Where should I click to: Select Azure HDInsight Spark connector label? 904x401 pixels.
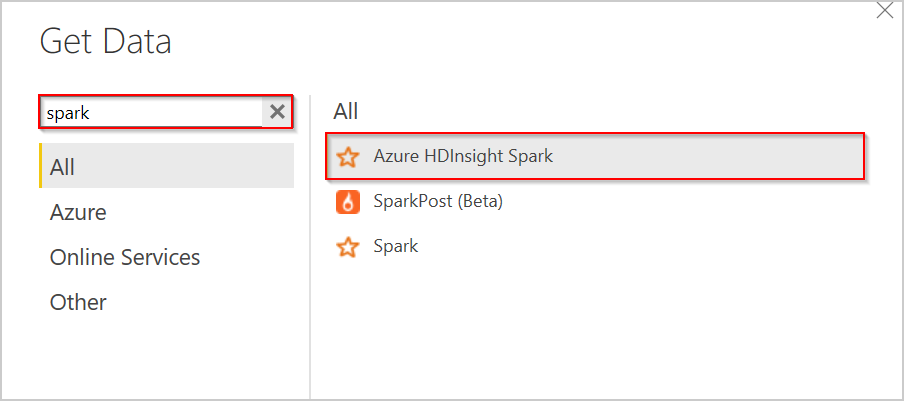point(462,156)
